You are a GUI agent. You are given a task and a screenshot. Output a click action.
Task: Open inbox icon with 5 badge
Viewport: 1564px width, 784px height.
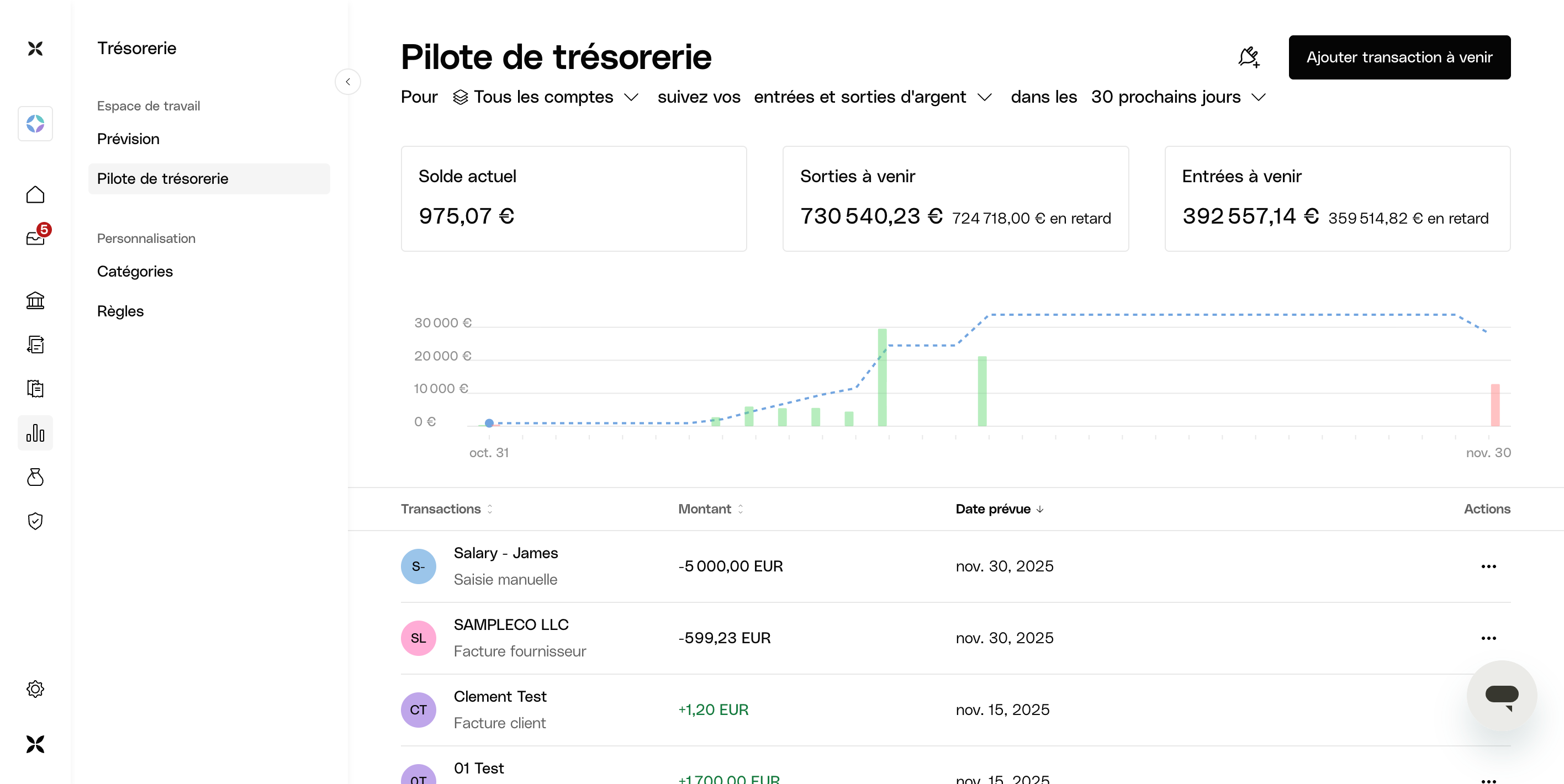[x=35, y=237]
